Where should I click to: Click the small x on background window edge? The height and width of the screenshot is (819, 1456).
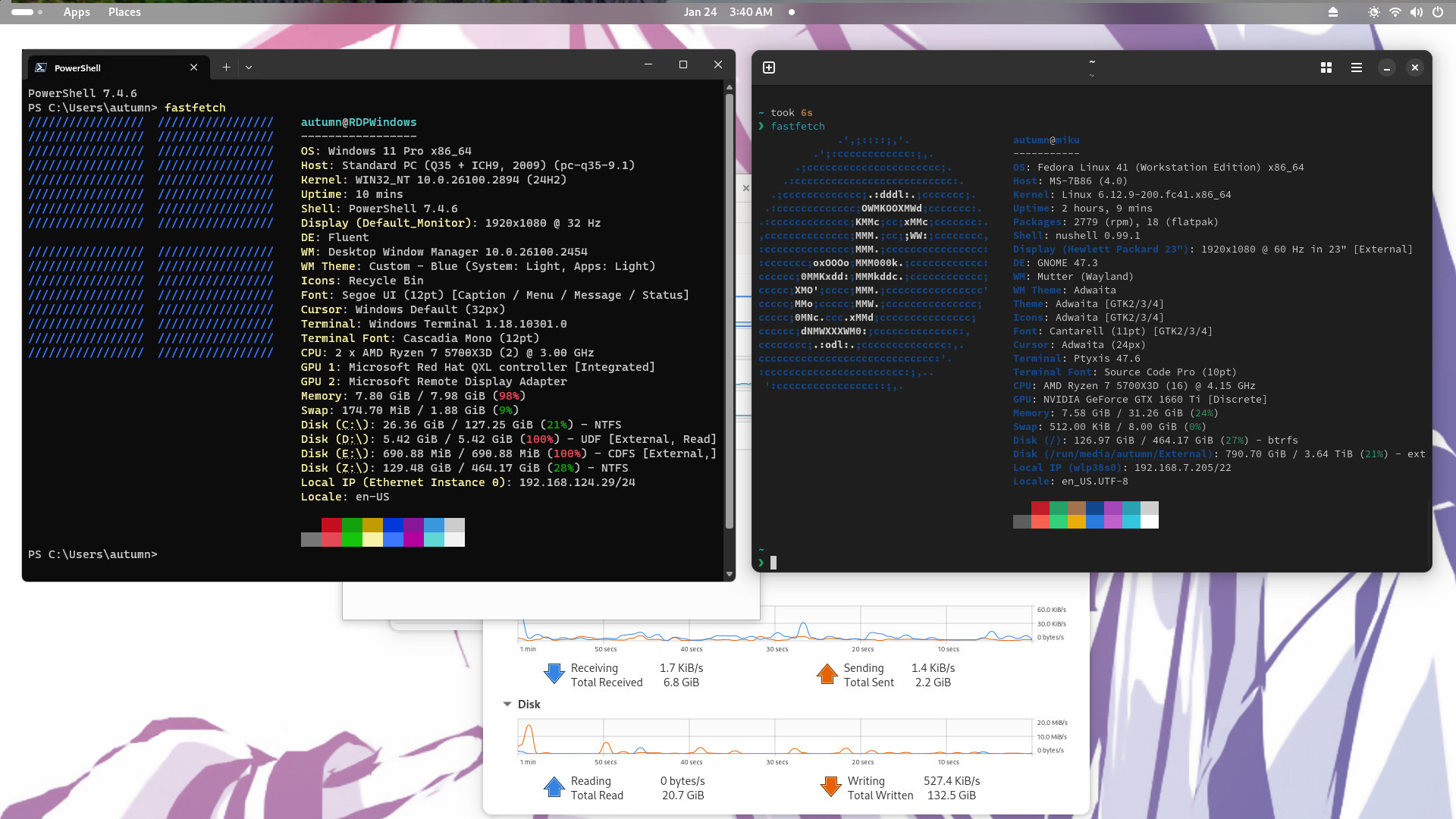tap(745, 188)
